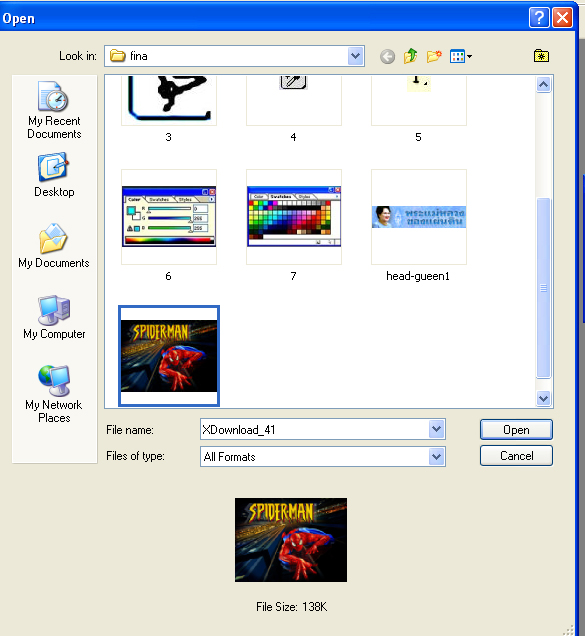Open My Documents location
Image resolution: width=585 pixels, height=636 pixels.
[54, 246]
